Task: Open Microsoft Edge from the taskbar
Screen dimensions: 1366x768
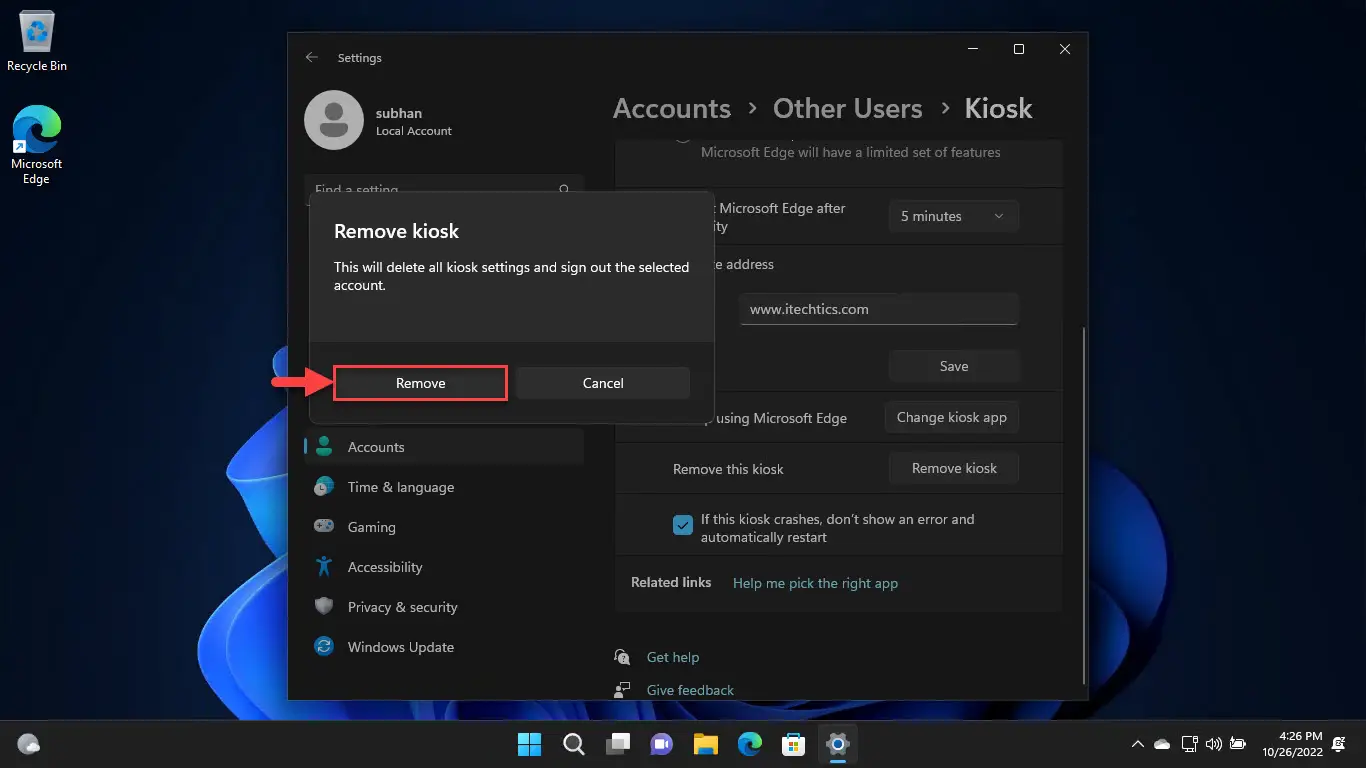Action: (x=750, y=744)
